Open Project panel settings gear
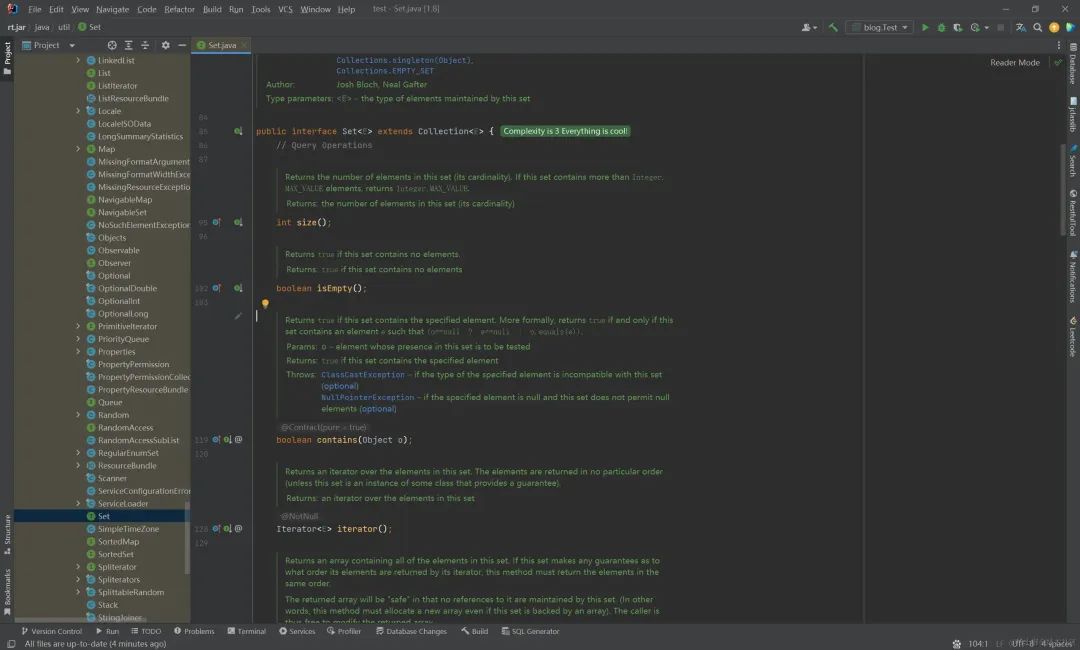1080x650 pixels. (x=165, y=45)
